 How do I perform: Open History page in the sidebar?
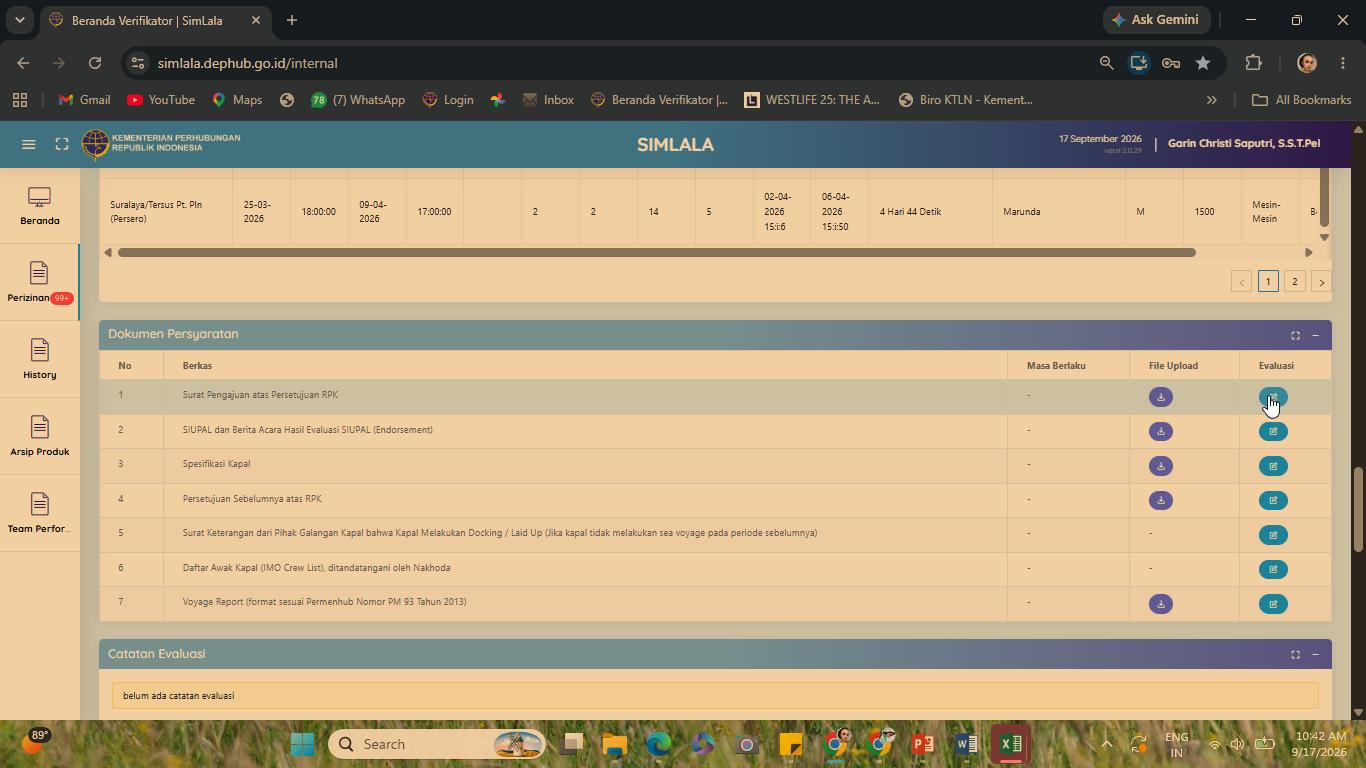40,359
